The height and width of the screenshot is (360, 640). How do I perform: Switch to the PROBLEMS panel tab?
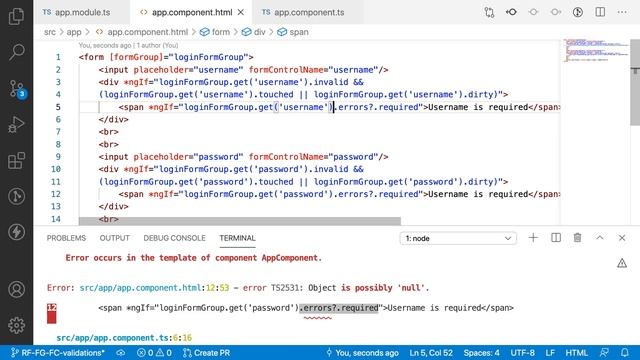tap(66, 238)
